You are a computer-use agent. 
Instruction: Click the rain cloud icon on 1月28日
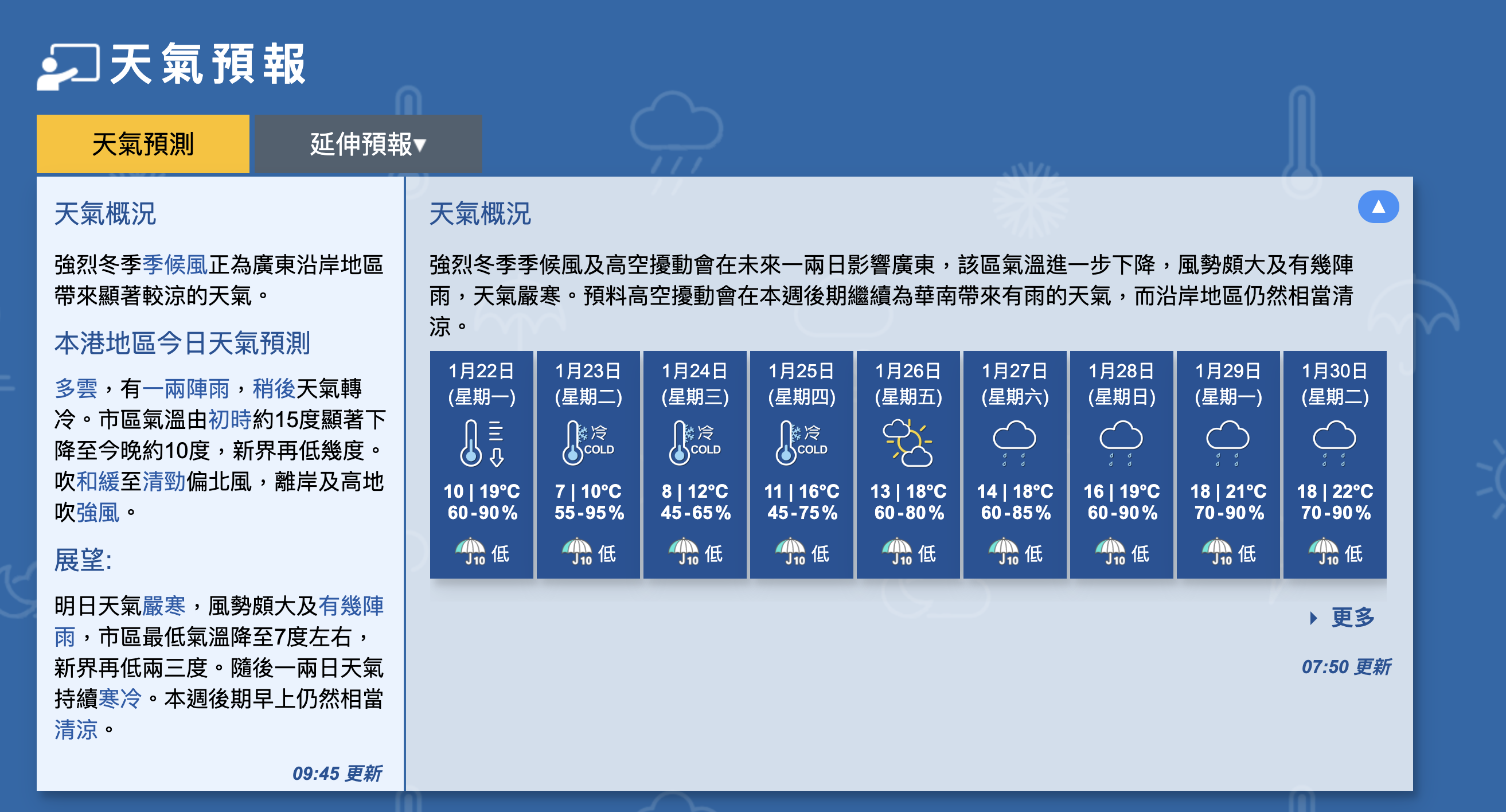click(x=1122, y=440)
